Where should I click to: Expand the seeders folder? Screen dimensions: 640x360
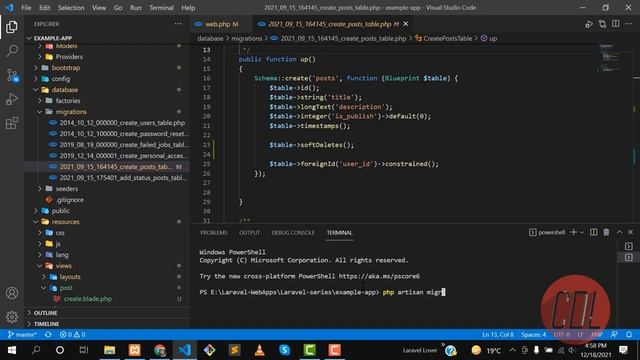(40, 189)
